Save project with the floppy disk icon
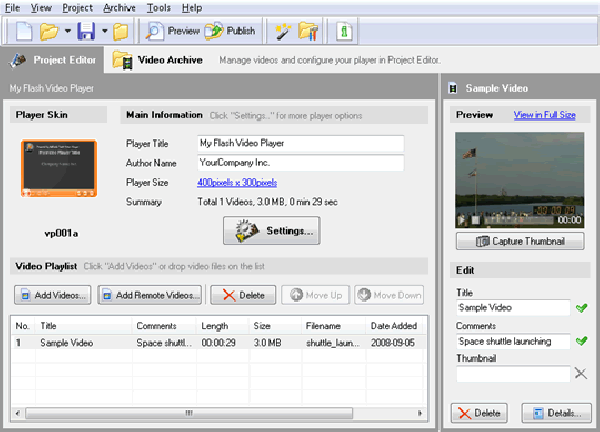Image resolution: width=600 pixels, height=432 pixels. pyautogui.click(x=86, y=31)
